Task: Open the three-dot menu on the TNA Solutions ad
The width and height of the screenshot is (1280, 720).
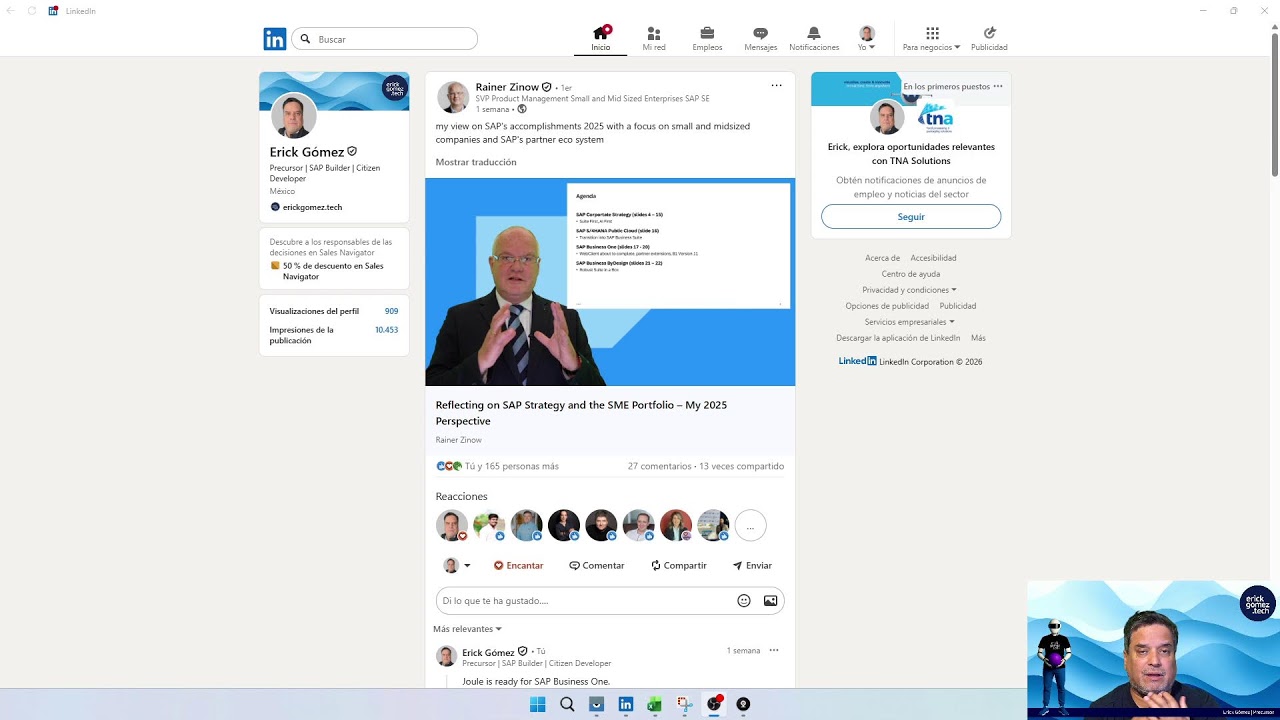Action: (998, 87)
